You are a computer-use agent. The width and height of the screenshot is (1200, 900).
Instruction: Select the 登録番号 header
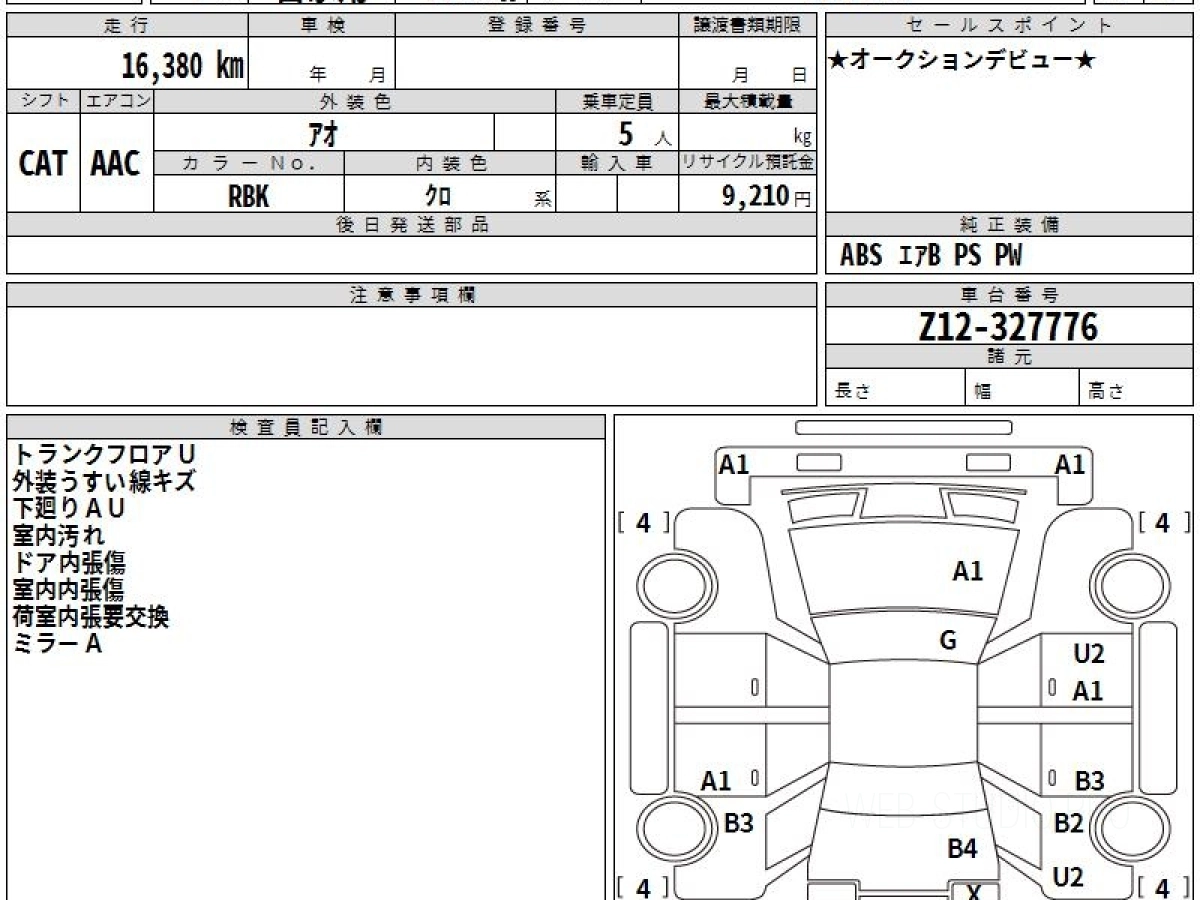[537, 26]
